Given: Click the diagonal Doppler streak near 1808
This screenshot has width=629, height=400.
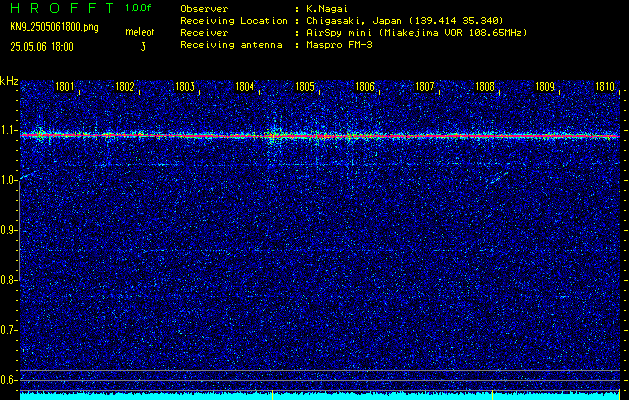Looking at the screenshot, I should tap(497, 177).
